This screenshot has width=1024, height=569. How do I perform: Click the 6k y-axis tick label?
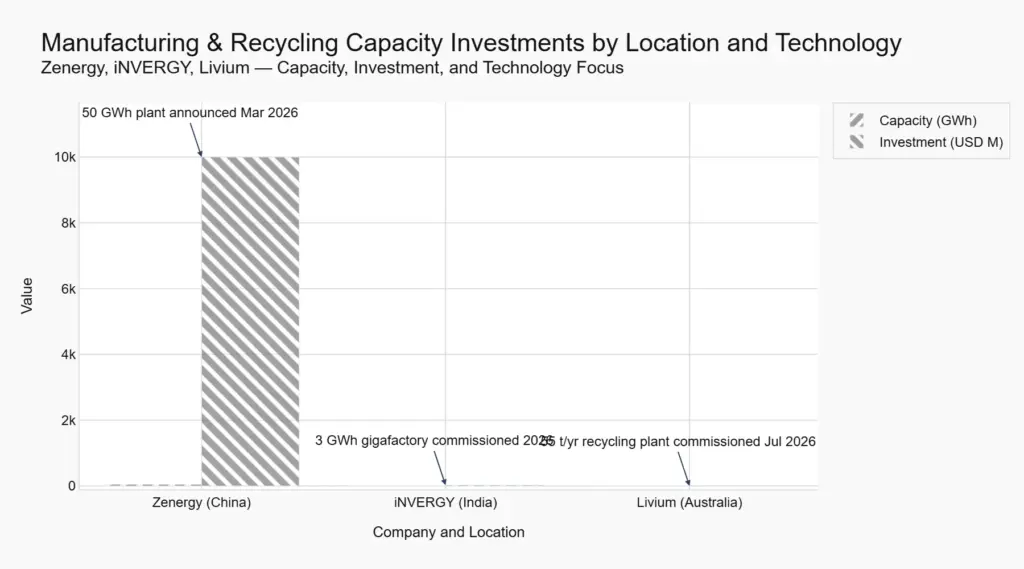pos(68,289)
